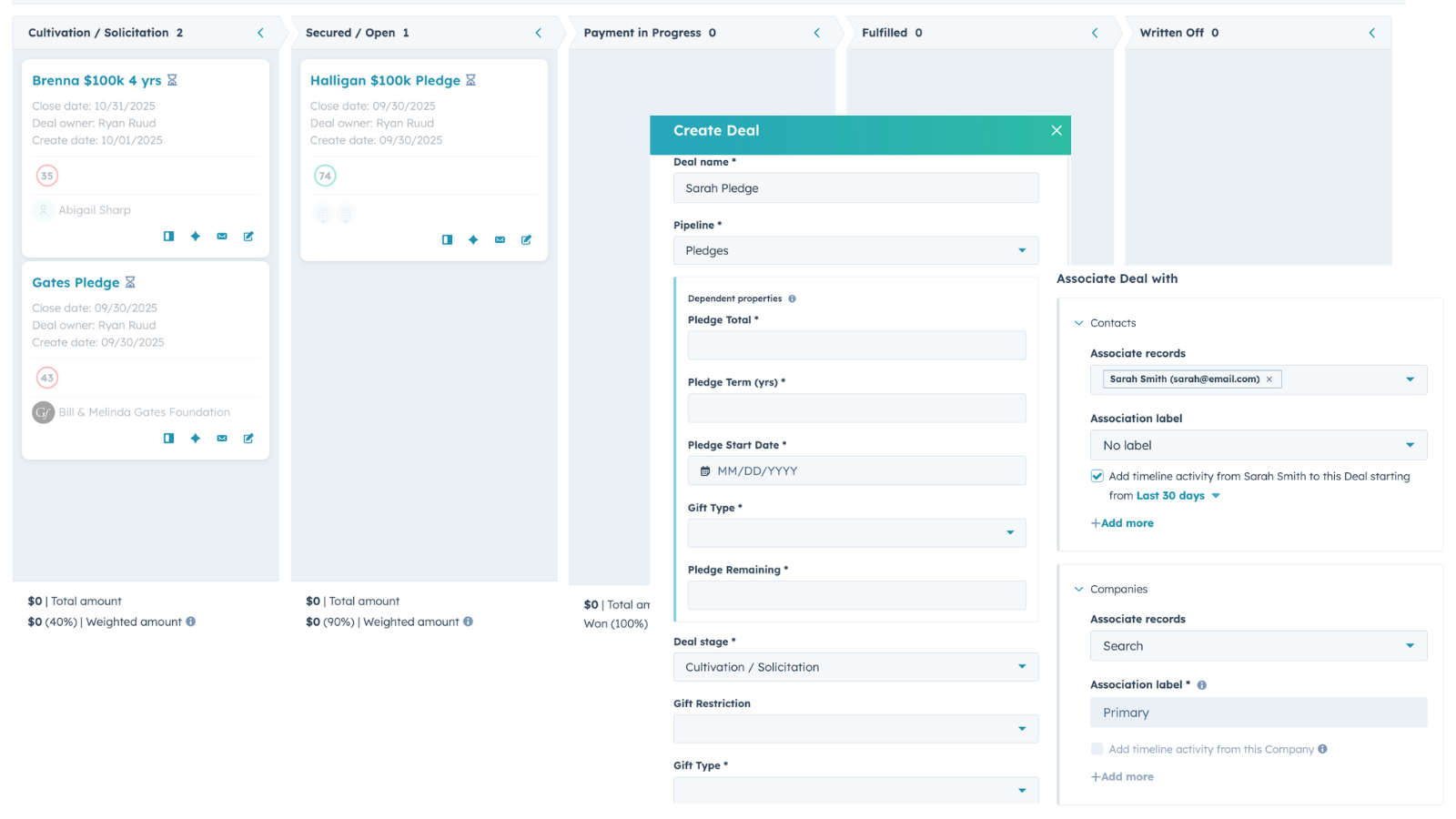This screenshot has height=819, width=1456.
Task: Collapse the Contacts section in Associate Deal panel
Action: click(x=1078, y=322)
